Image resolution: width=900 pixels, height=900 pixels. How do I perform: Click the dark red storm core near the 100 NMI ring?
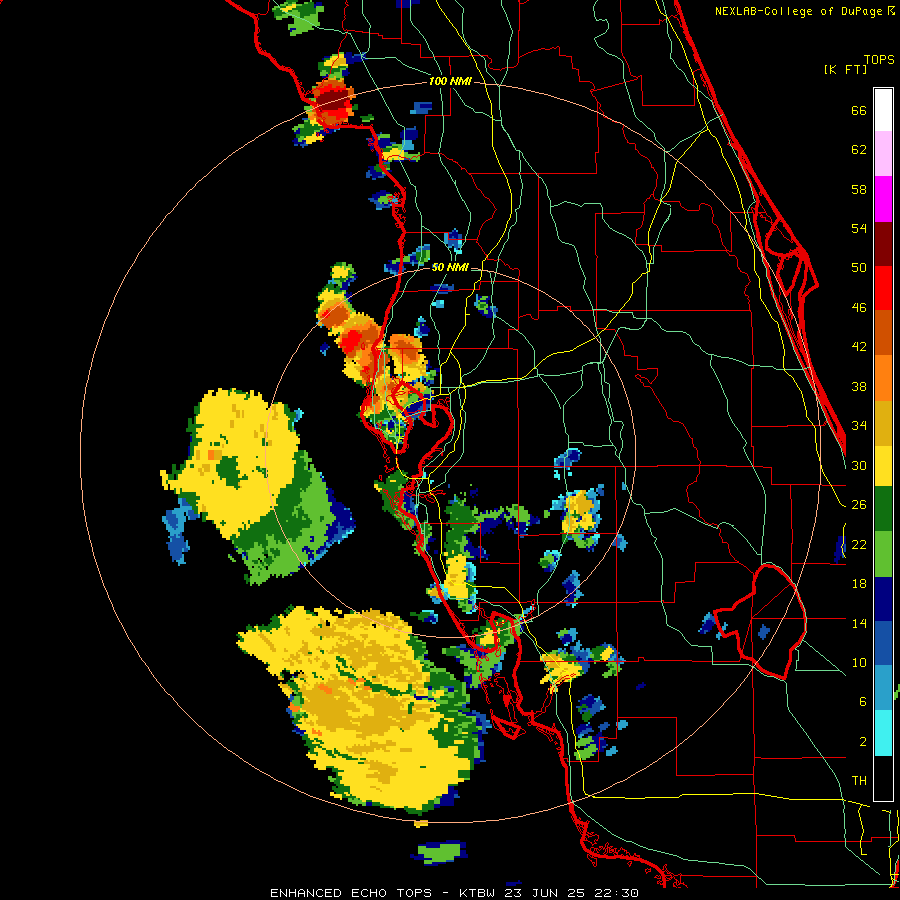click(x=333, y=100)
